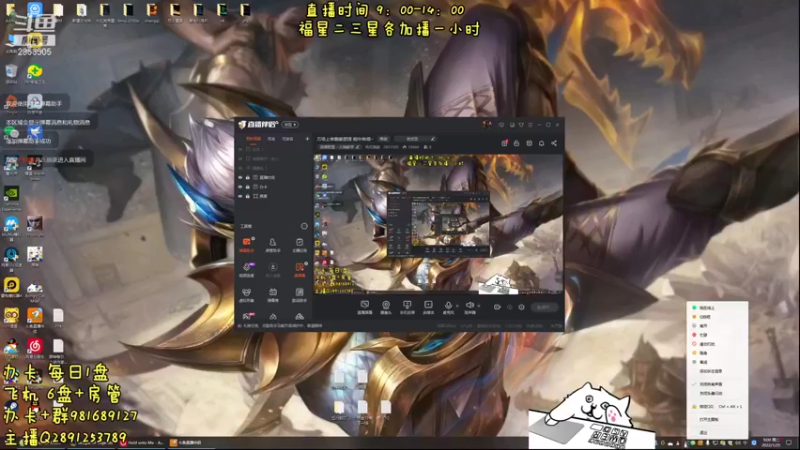Open the settings gear beside start-live button
Image resolution: width=800 pixels, height=450 pixels.
pos(521,307)
